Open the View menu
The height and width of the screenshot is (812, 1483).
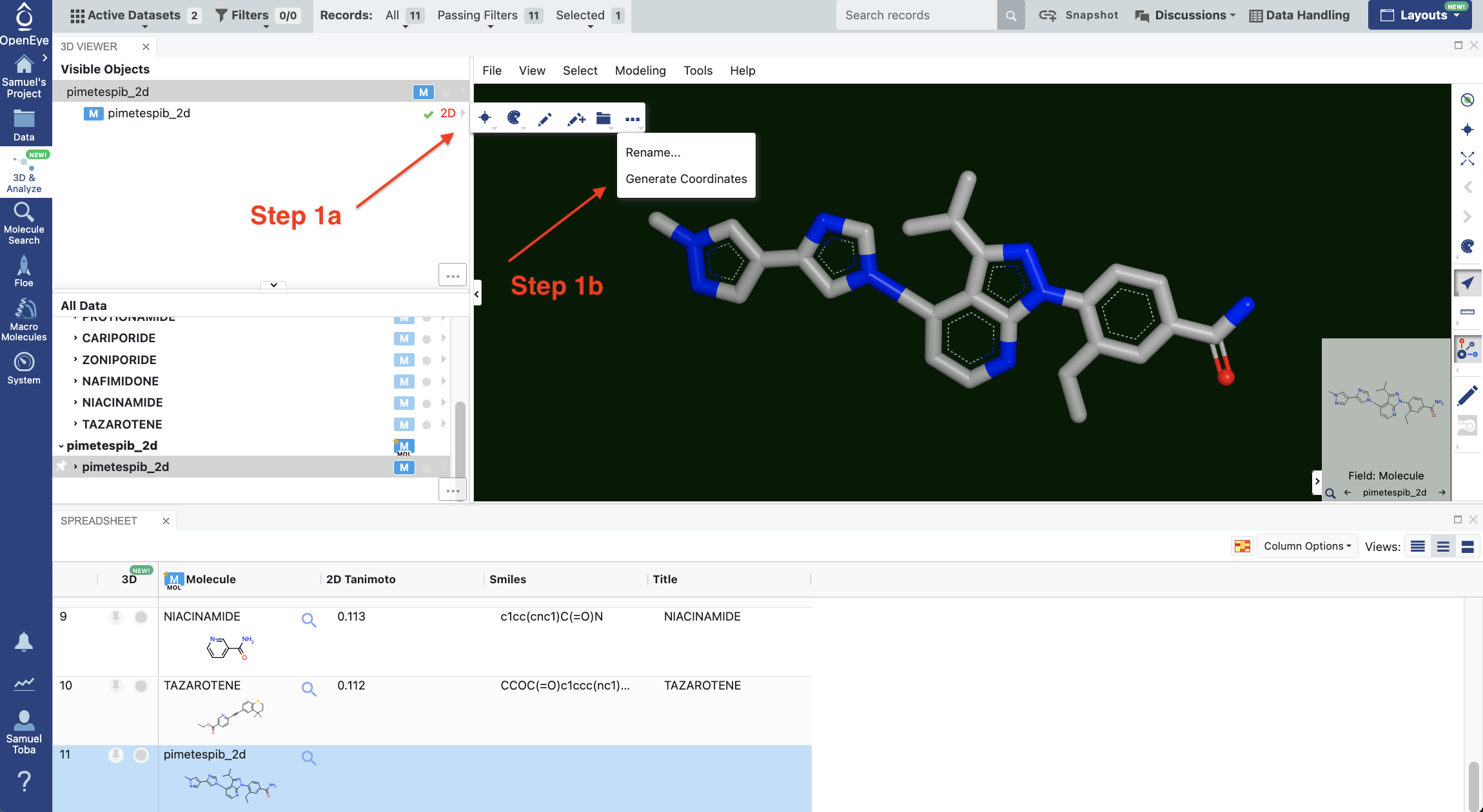point(532,70)
